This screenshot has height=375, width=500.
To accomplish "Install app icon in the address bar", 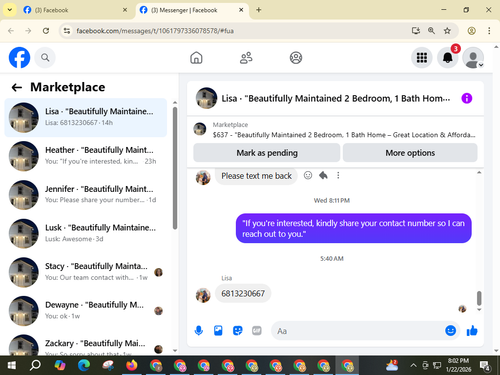I will point(415,31).
